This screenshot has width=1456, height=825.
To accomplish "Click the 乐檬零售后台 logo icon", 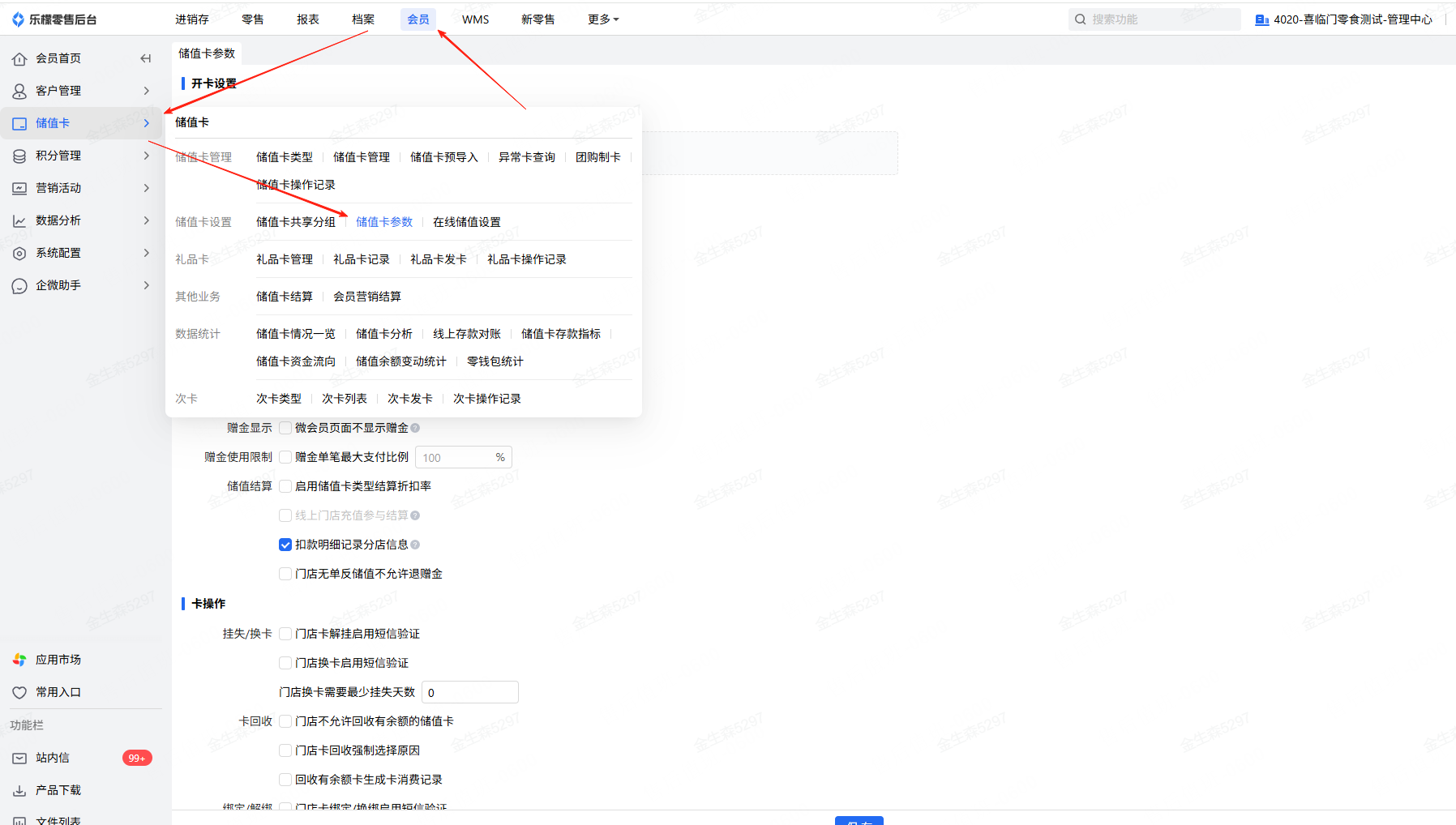I will (x=18, y=19).
